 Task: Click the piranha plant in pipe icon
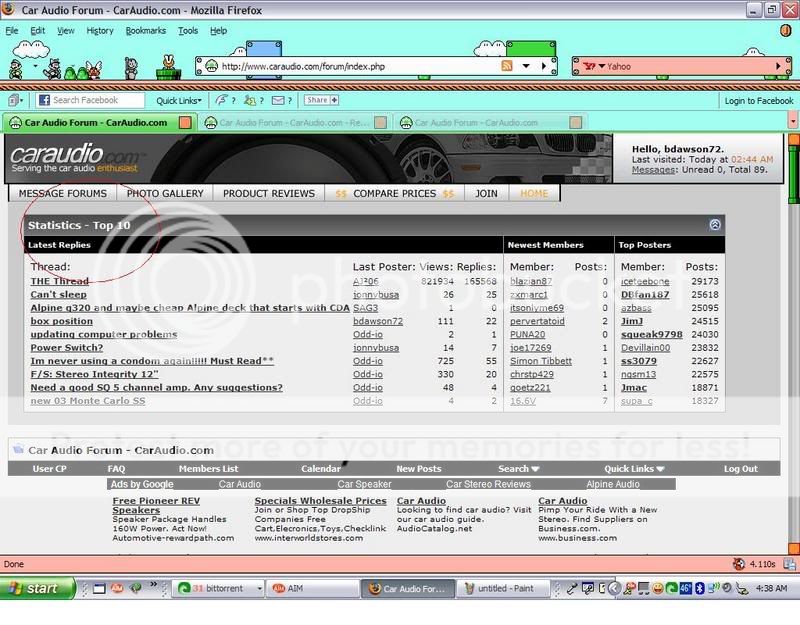click(168, 67)
